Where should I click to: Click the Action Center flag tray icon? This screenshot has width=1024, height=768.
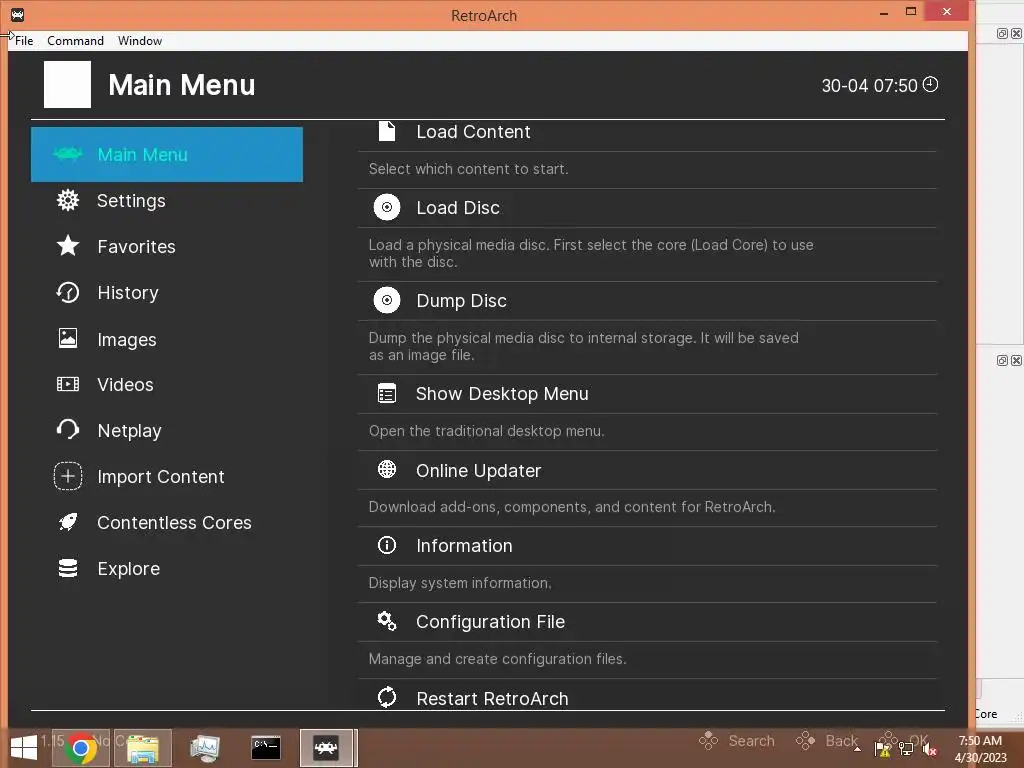coord(882,749)
